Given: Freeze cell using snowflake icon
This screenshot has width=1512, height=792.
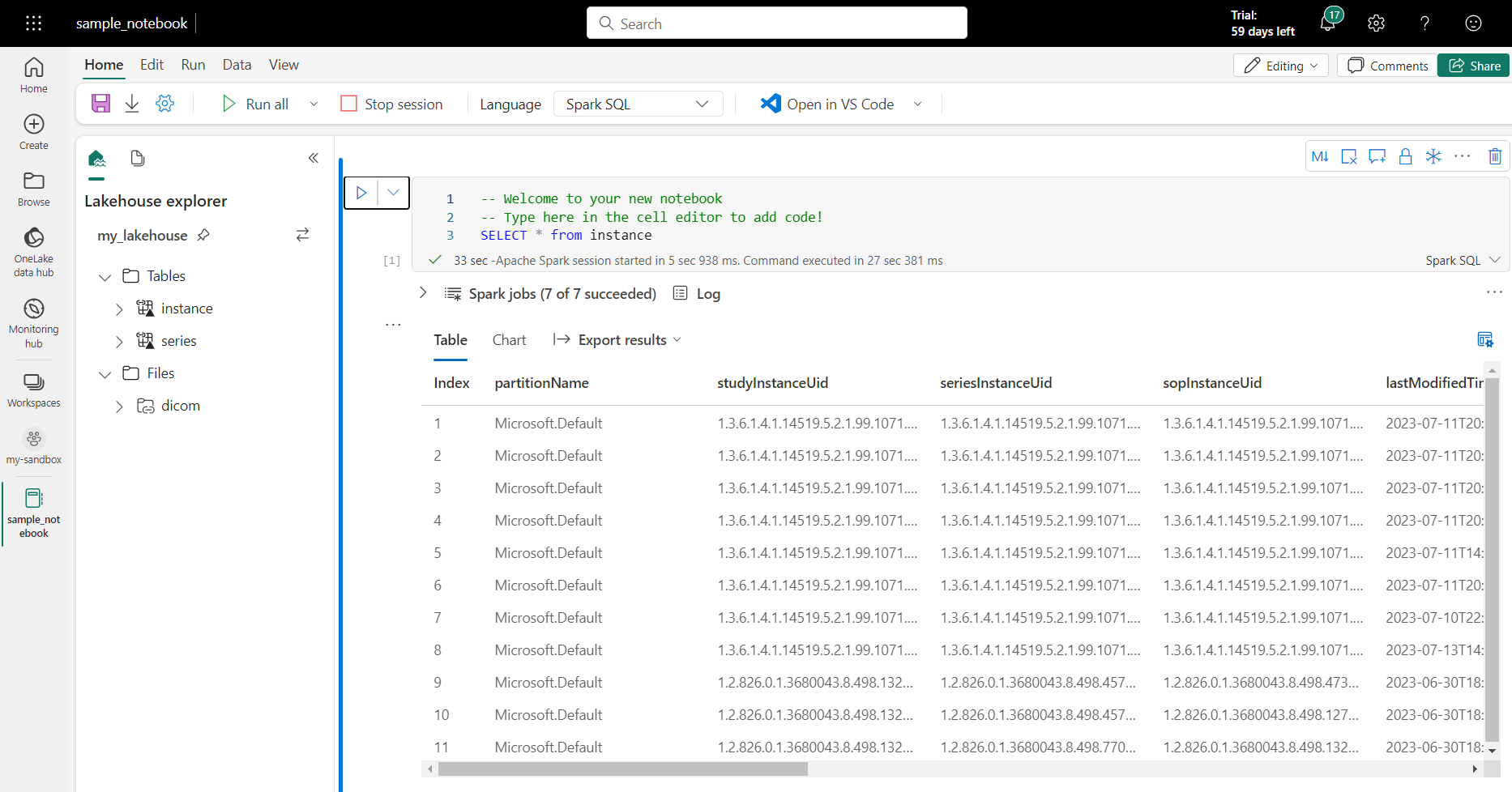Looking at the screenshot, I should [1433, 156].
